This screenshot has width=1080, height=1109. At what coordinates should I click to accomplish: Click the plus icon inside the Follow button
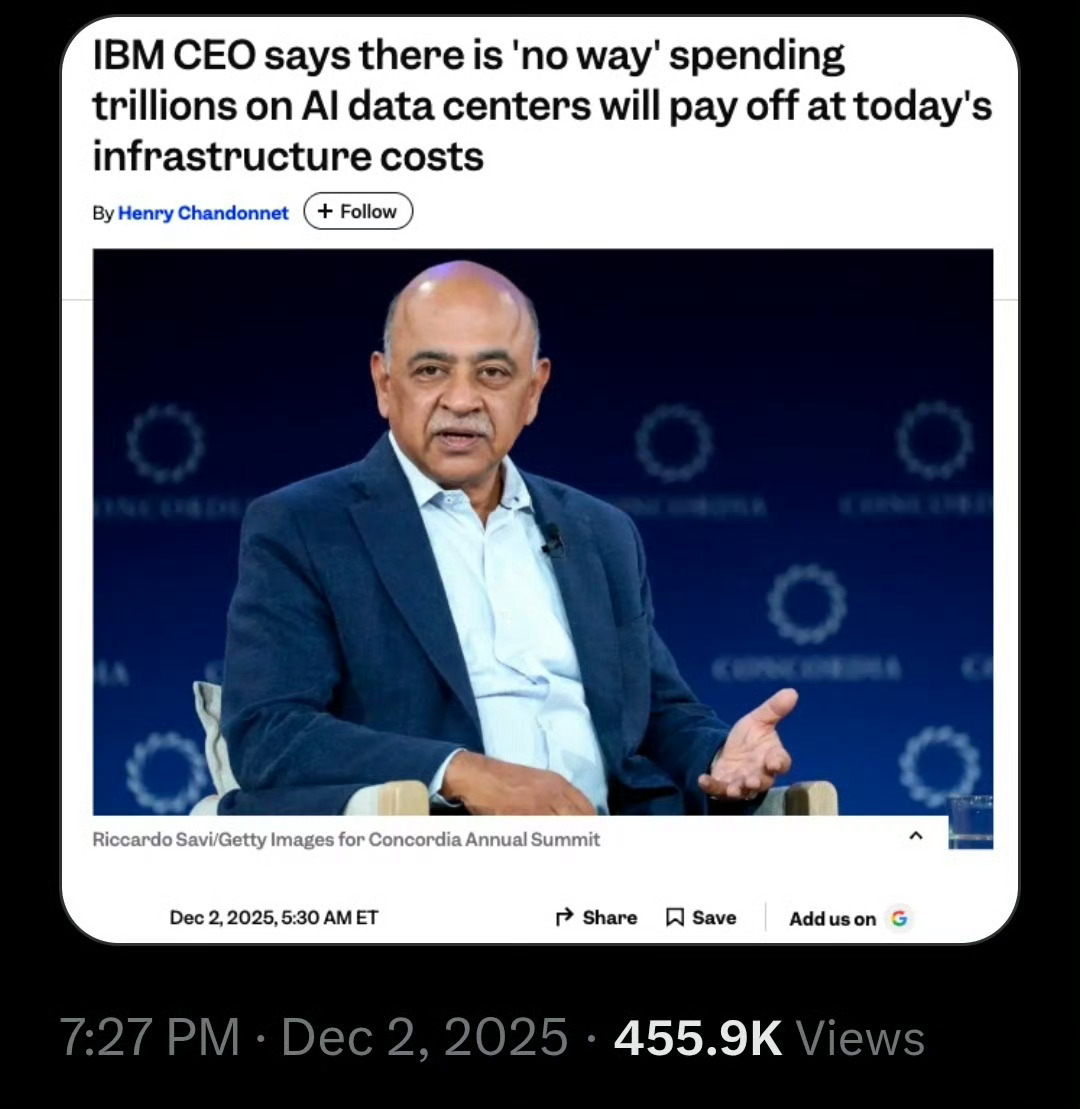click(x=325, y=211)
